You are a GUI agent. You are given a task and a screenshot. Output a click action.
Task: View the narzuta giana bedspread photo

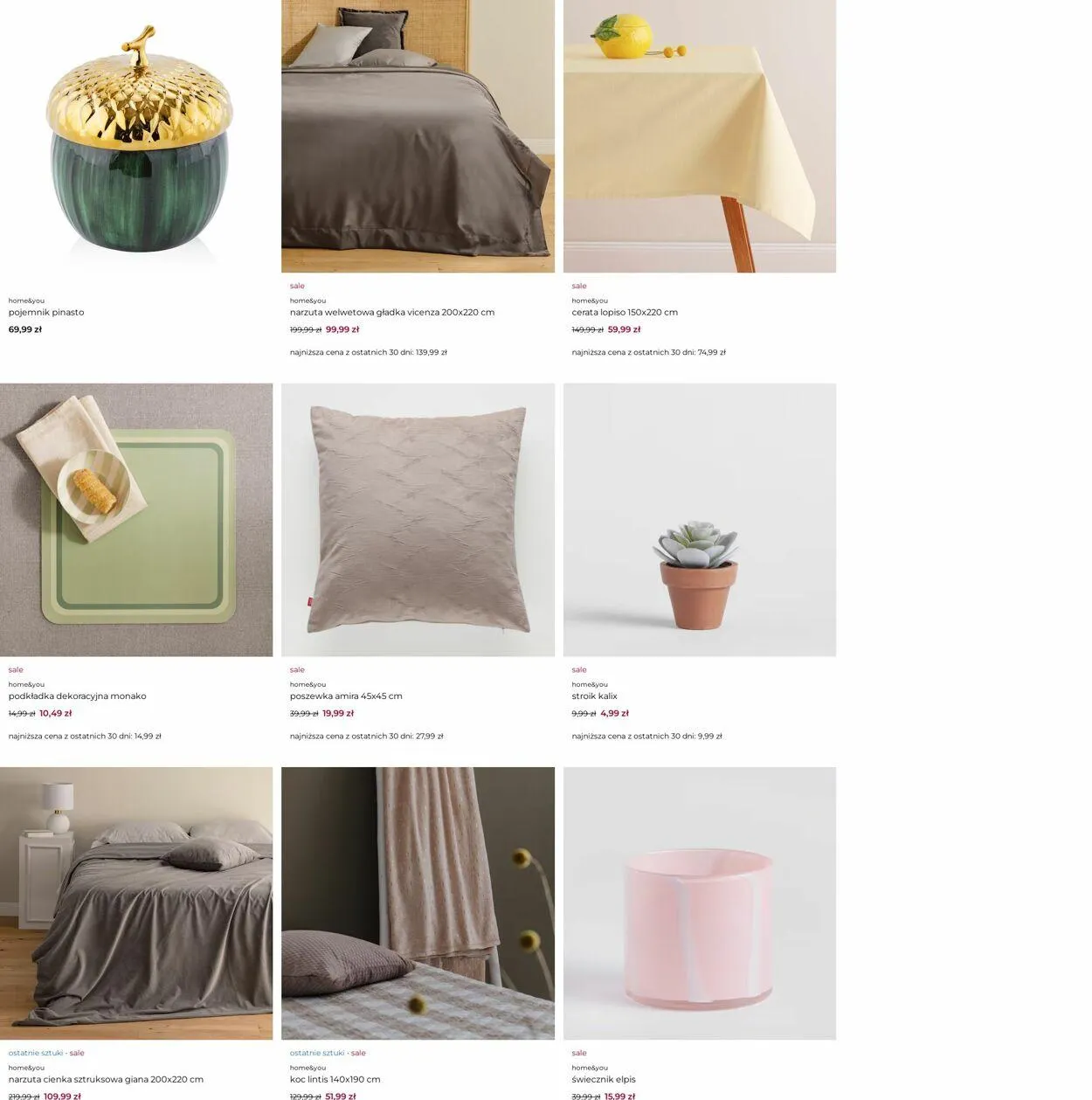click(136, 903)
